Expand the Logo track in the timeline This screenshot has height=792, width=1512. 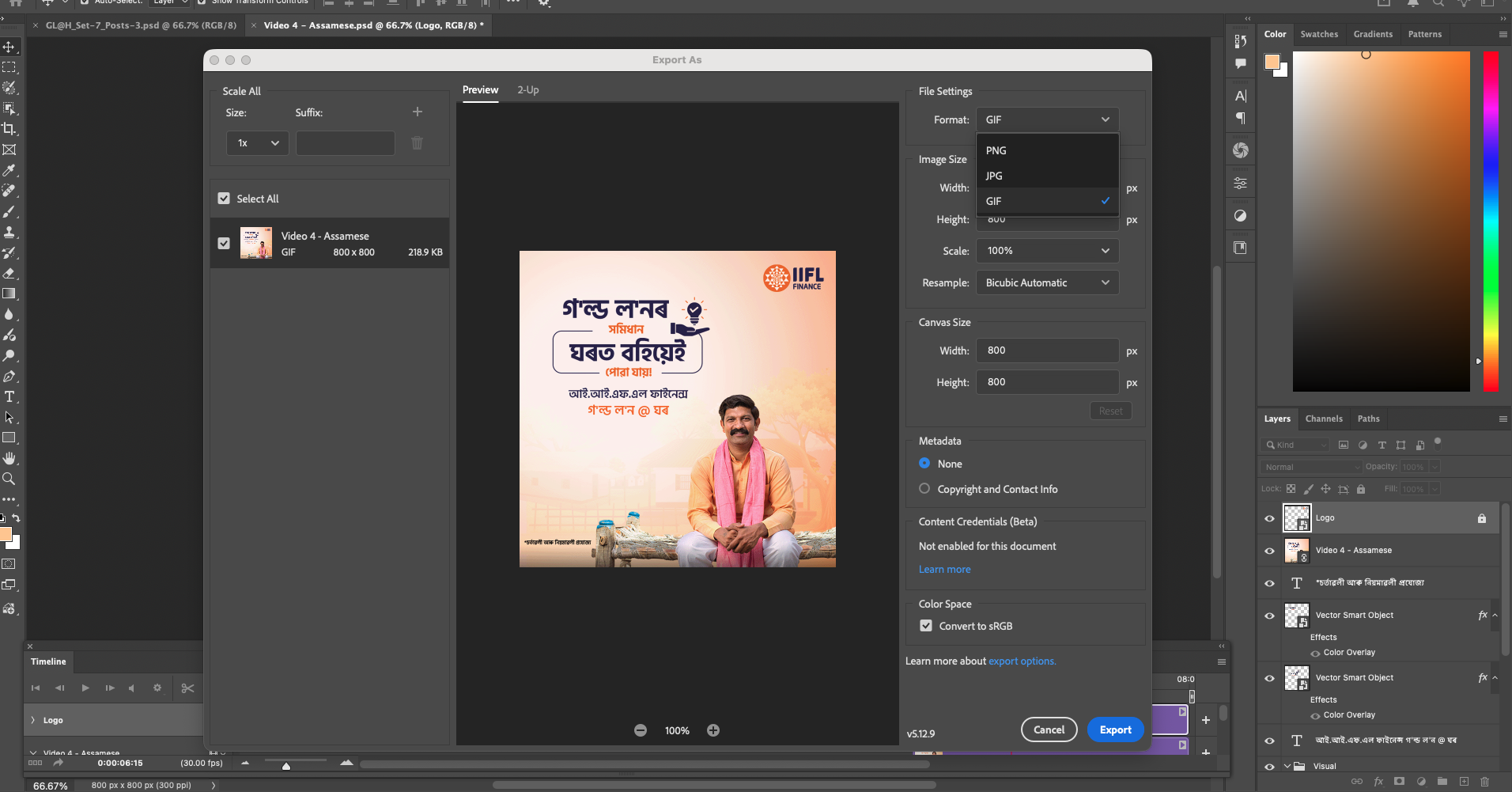(x=33, y=720)
